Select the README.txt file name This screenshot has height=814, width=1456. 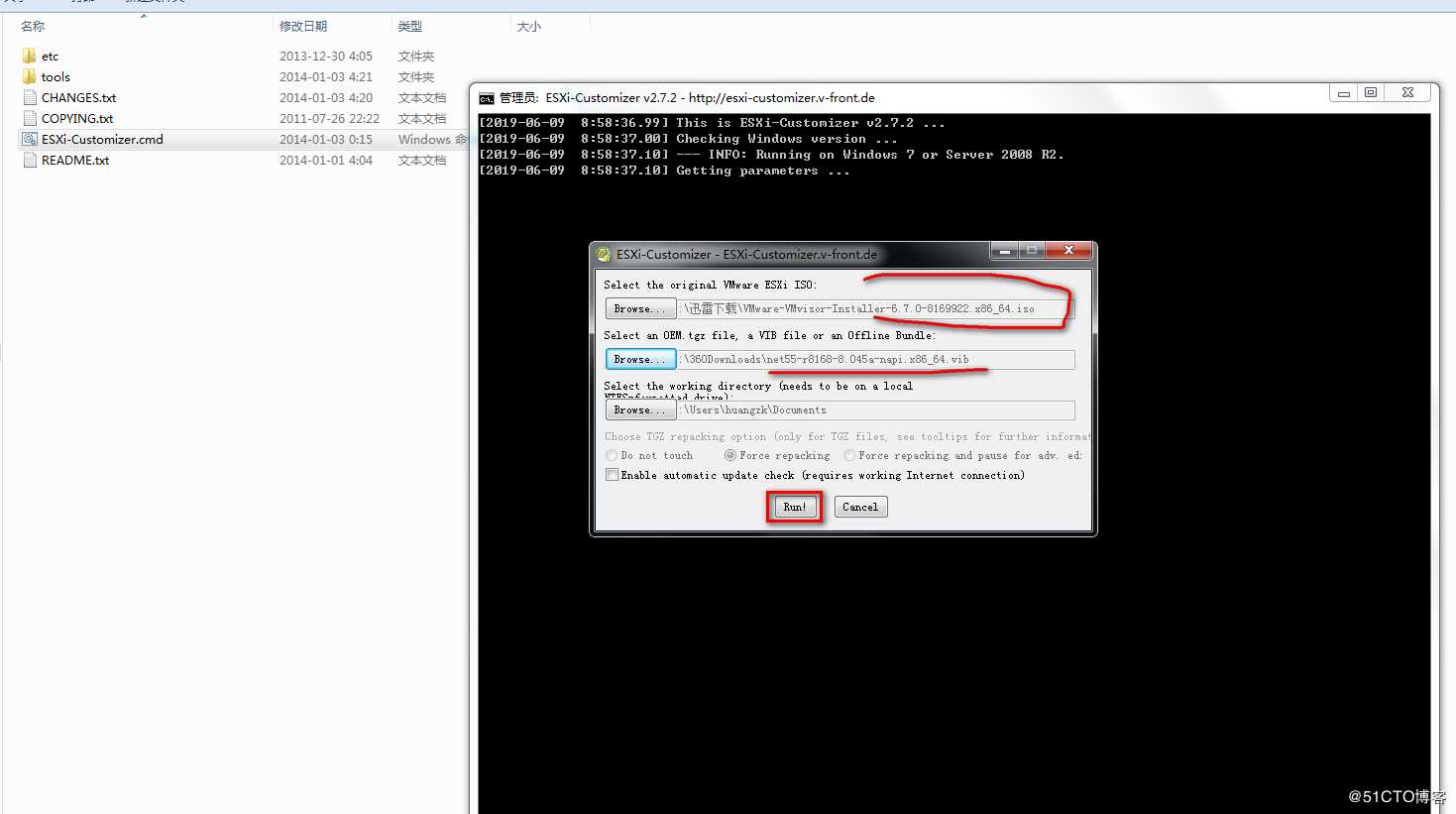pyautogui.click(x=75, y=160)
